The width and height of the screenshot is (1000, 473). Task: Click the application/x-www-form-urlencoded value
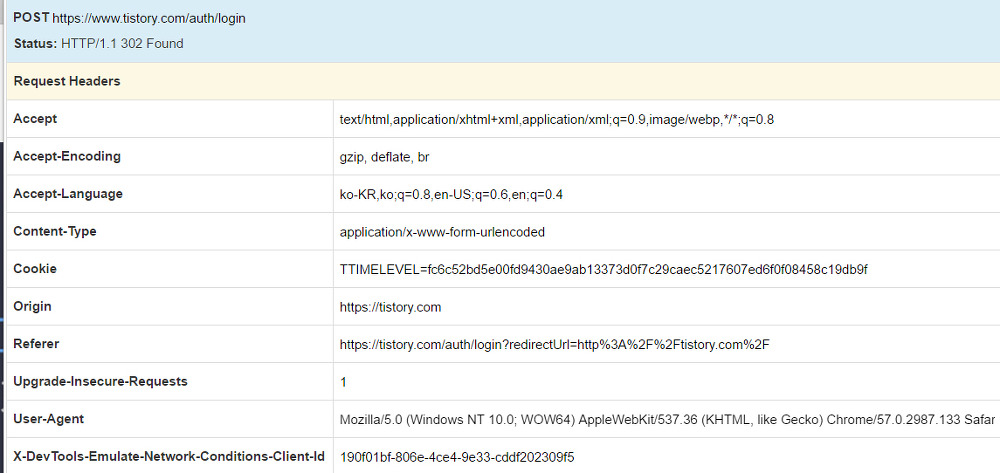click(x=443, y=232)
